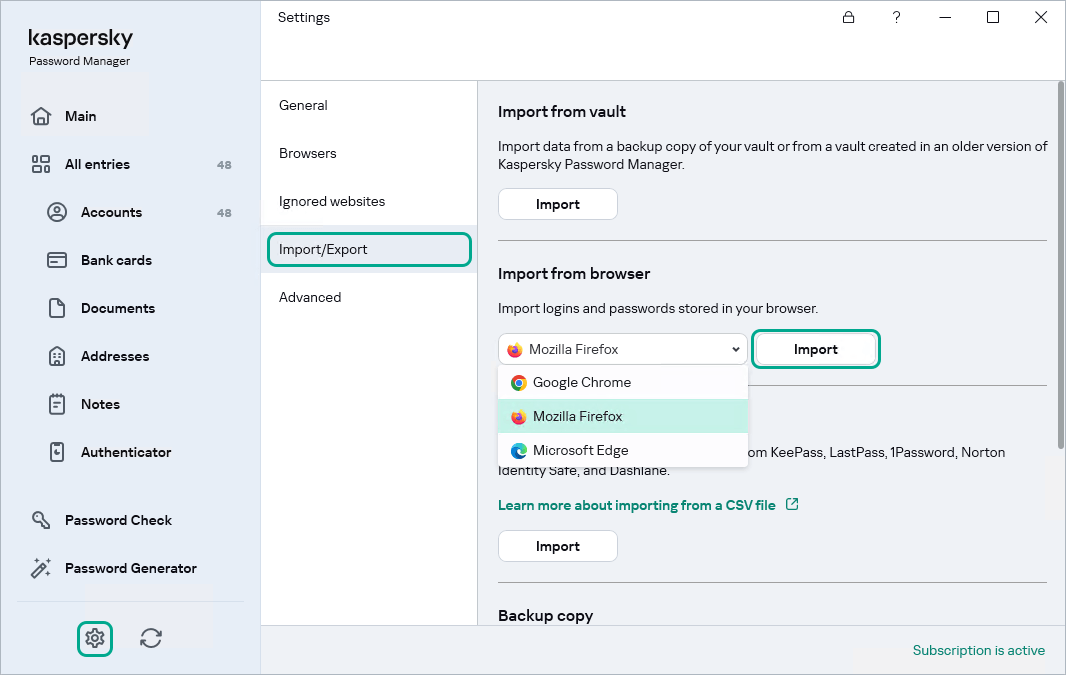This screenshot has height=675, width=1066.
Task: Open the Main section label
Action: (x=80, y=116)
